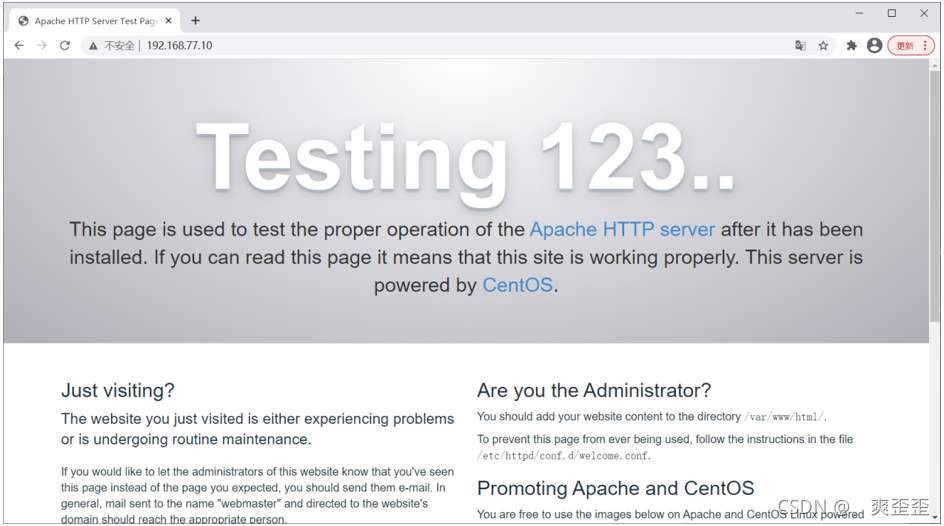Open the extensions puzzle icon
Image resolution: width=944 pixels, height=526 pixels.
[851, 46]
